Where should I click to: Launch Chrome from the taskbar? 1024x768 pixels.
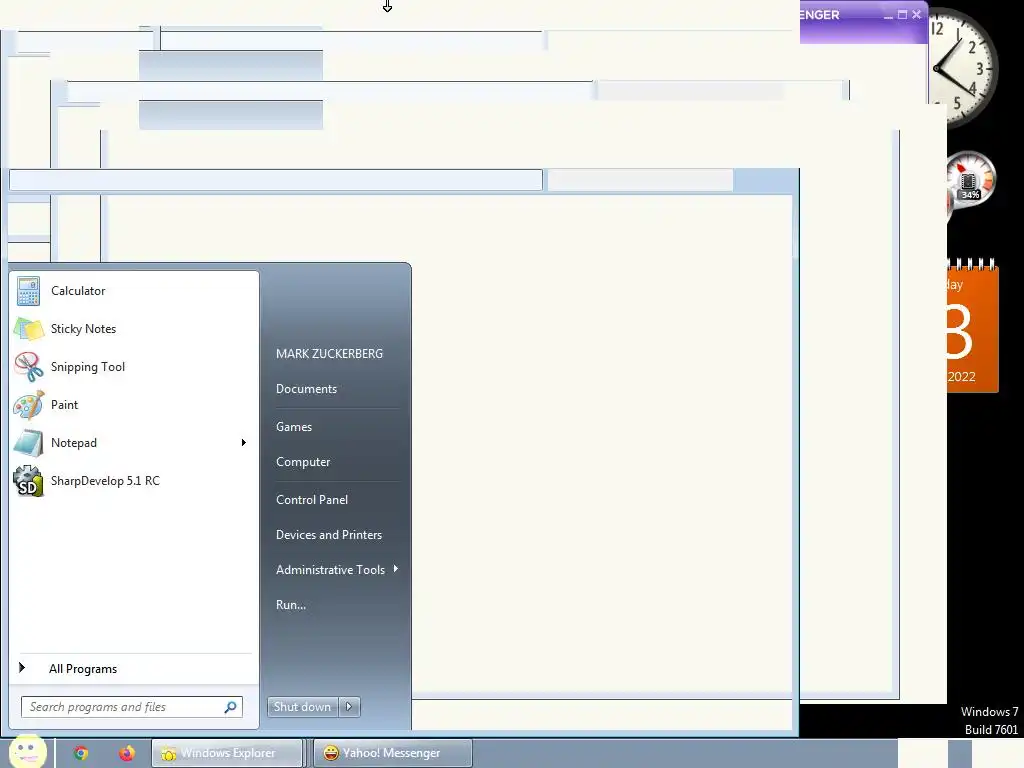click(x=81, y=754)
